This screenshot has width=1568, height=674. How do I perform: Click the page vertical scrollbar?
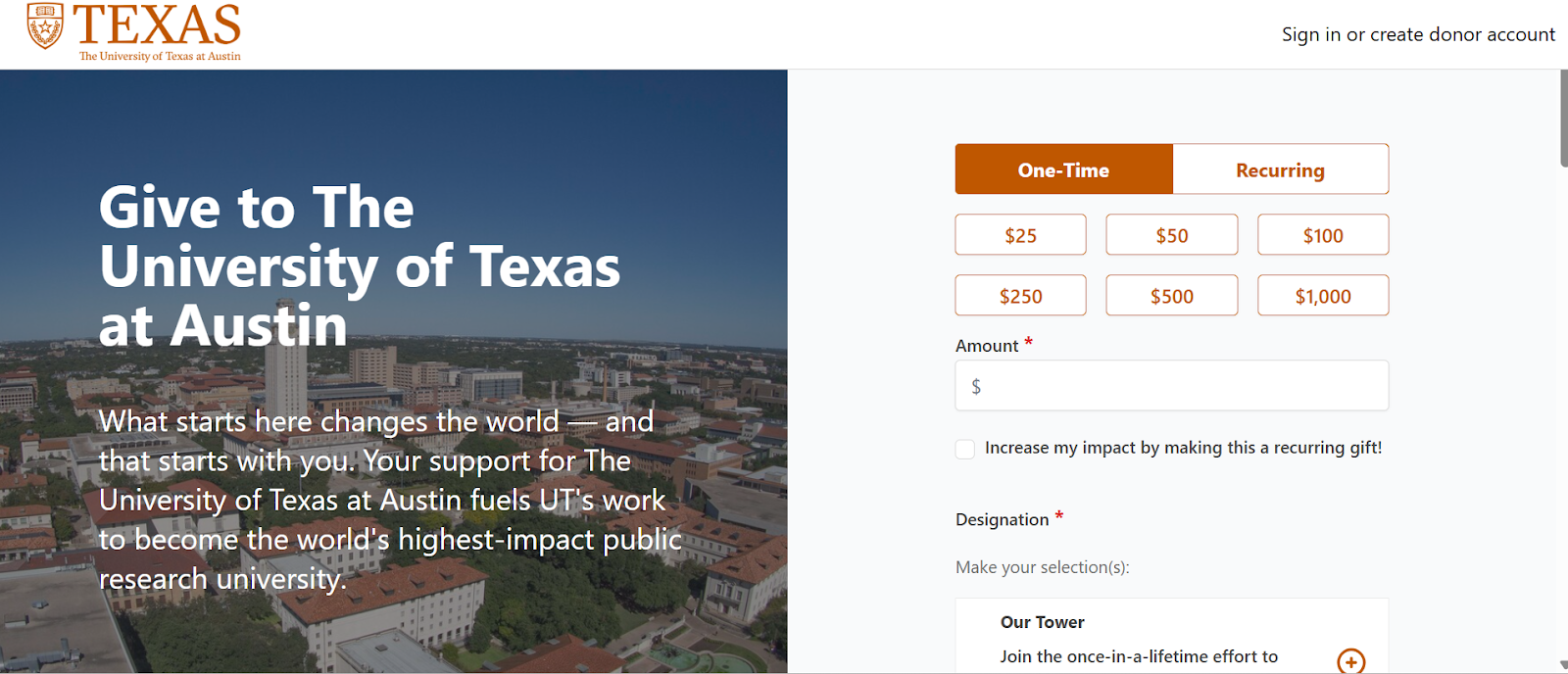tap(1563, 119)
